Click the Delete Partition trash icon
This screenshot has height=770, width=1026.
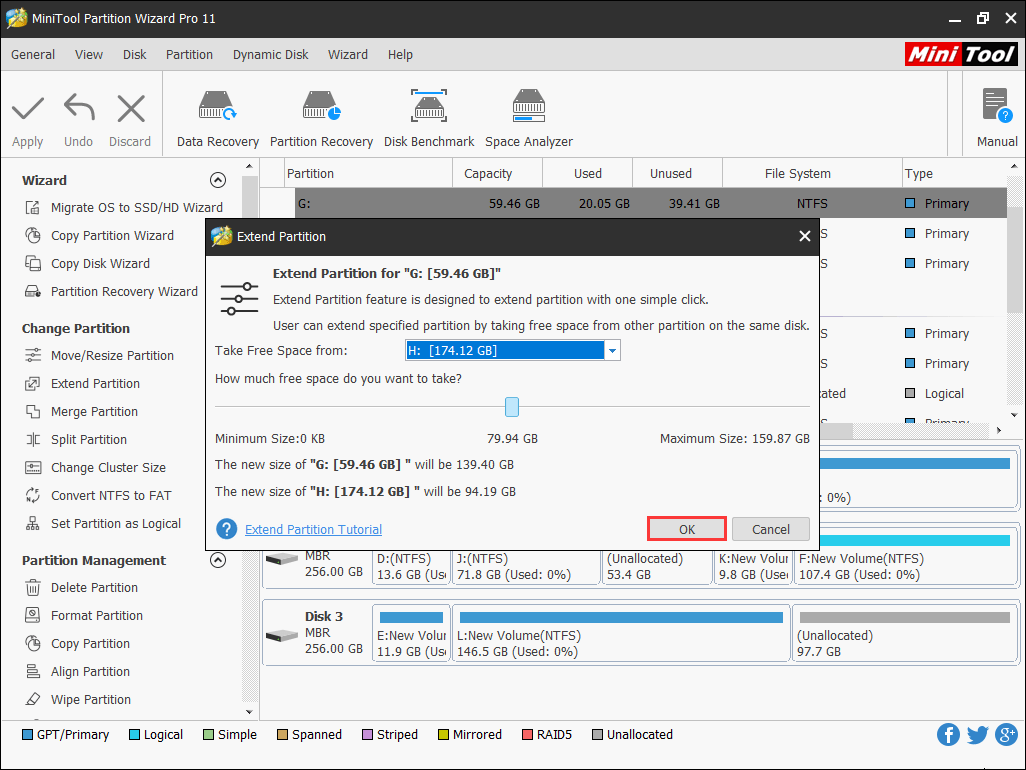coord(33,587)
